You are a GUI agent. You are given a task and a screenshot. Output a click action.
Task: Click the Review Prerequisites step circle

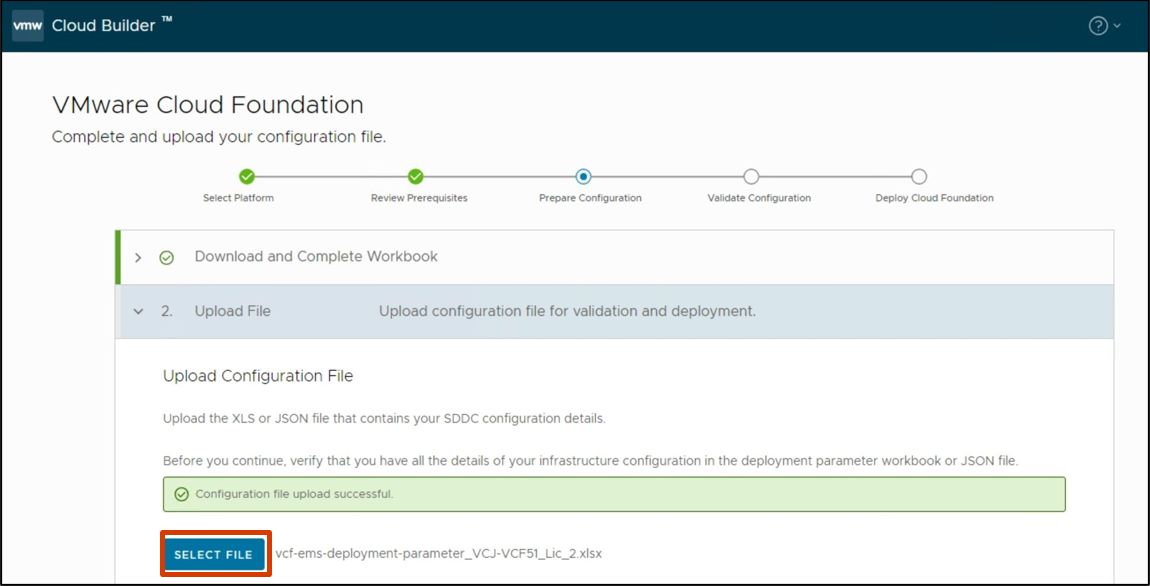(x=416, y=177)
